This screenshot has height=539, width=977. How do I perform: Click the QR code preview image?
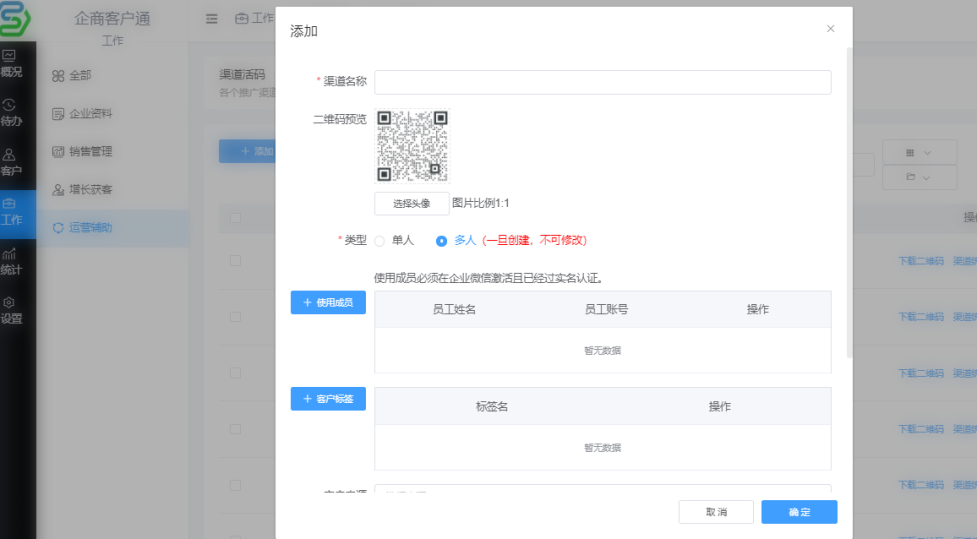tap(412, 146)
